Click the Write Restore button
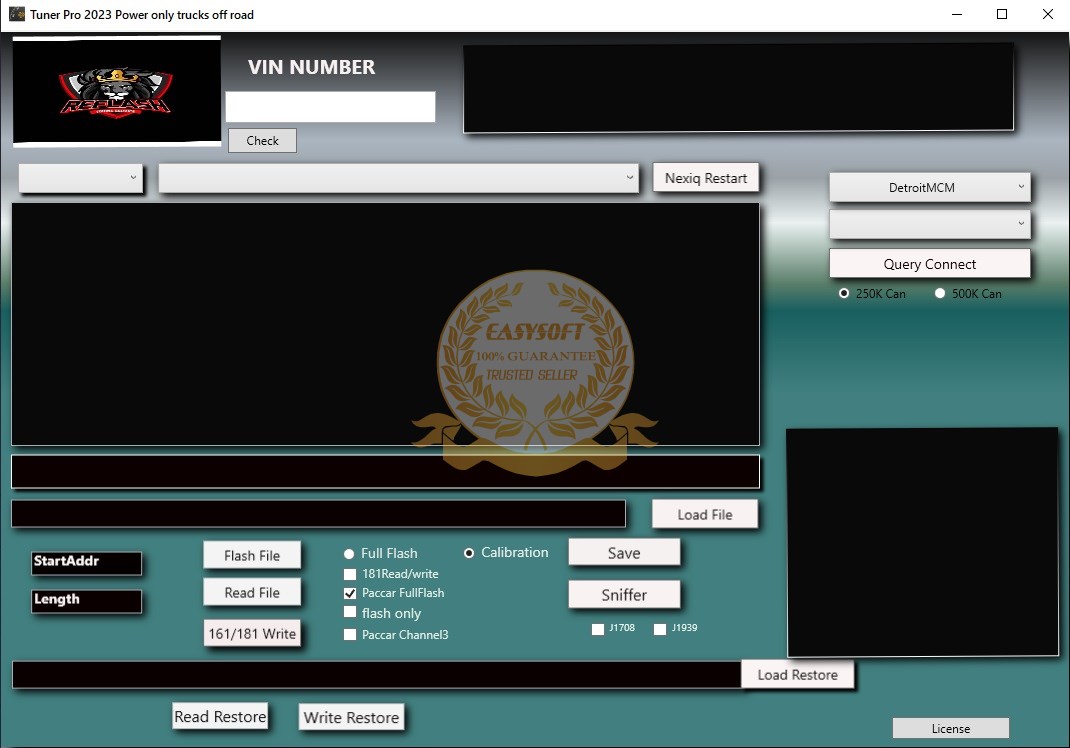The height and width of the screenshot is (748, 1070). [351, 717]
